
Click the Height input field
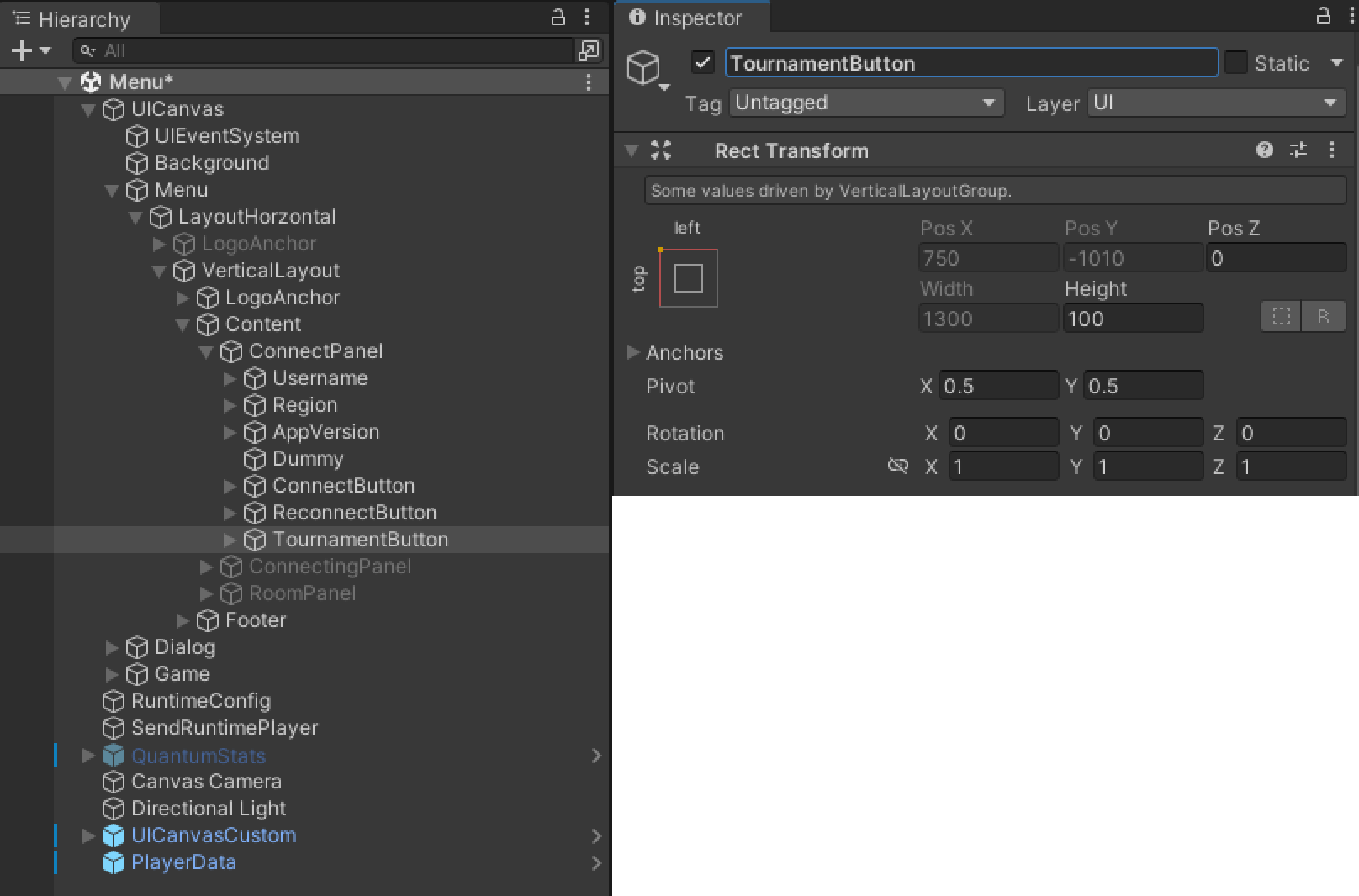click(x=1132, y=319)
